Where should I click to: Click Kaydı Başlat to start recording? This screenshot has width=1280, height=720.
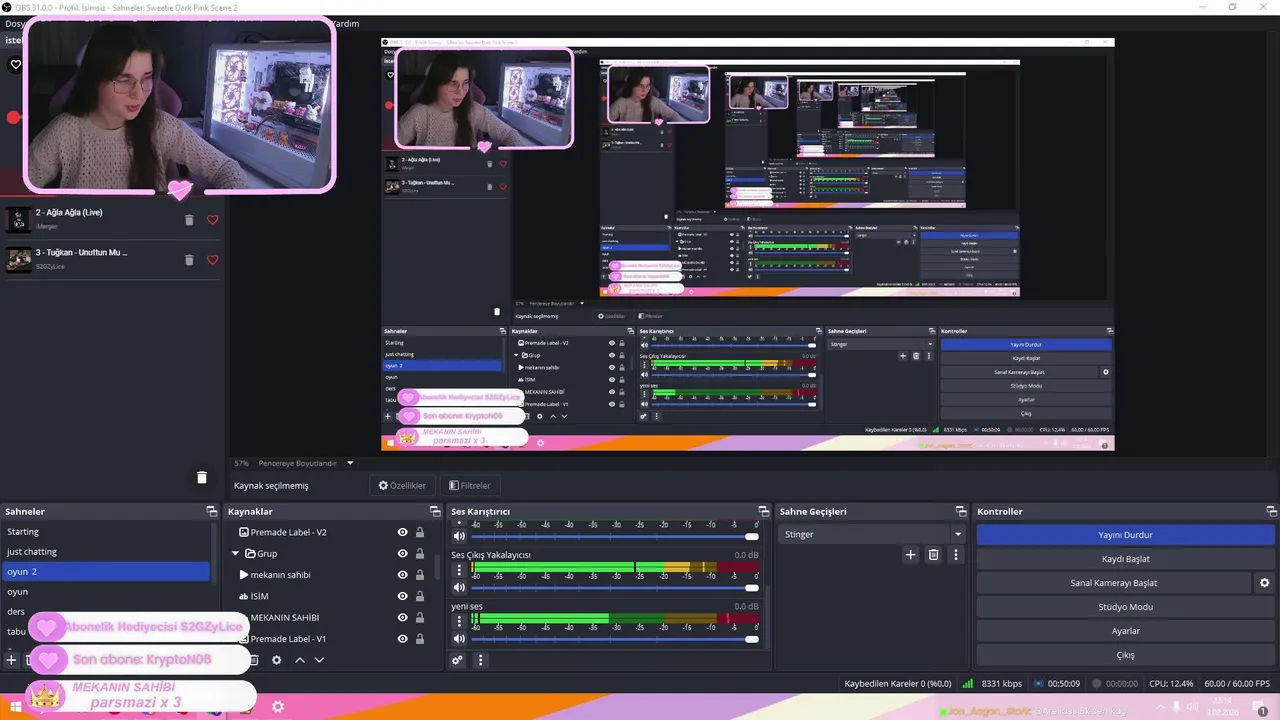click(1125, 559)
